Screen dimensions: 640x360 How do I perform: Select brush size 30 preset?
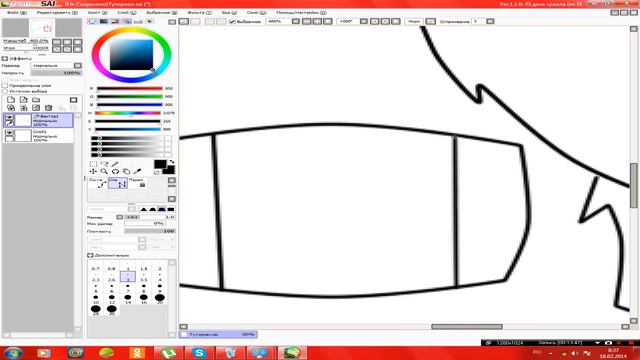[x=111, y=310]
